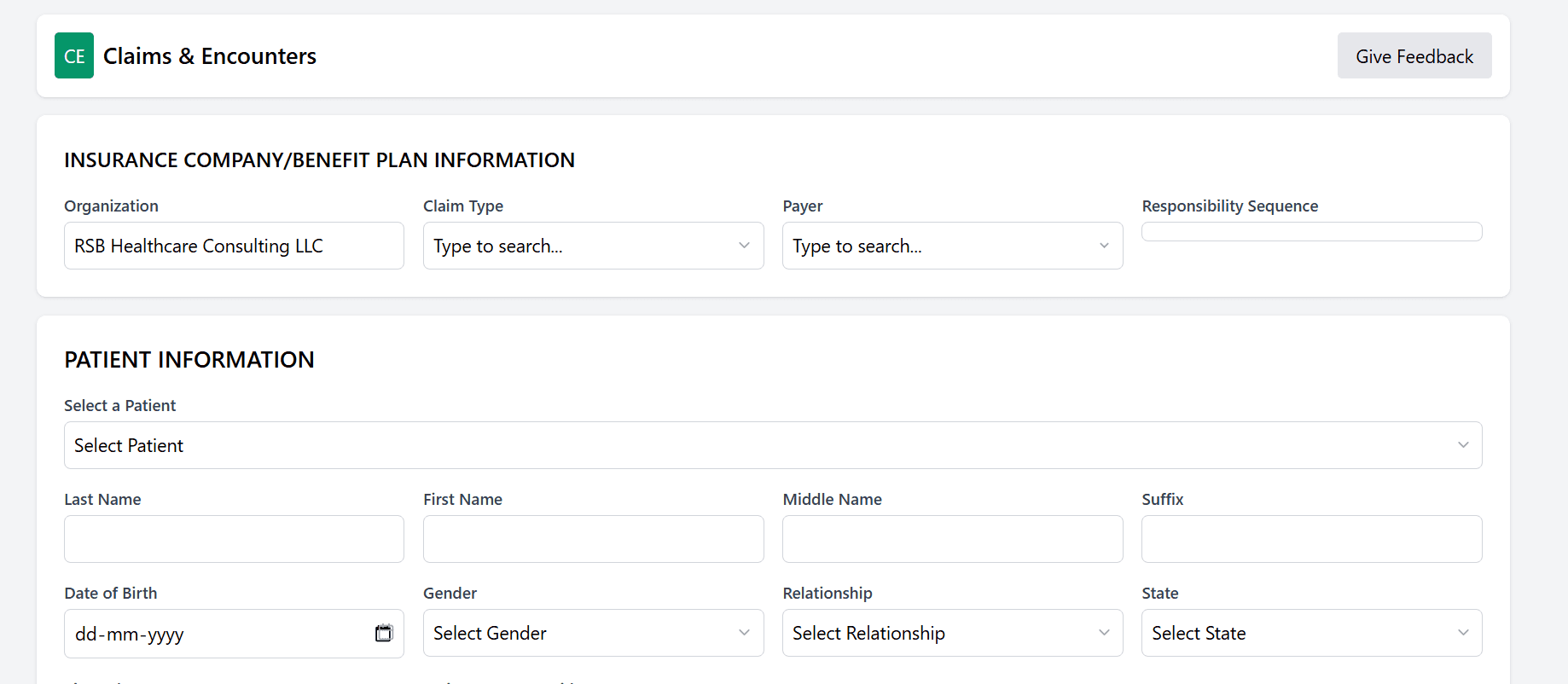1568x684 pixels.
Task: Click the Suffix input field
Action: pyautogui.click(x=1311, y=539)
